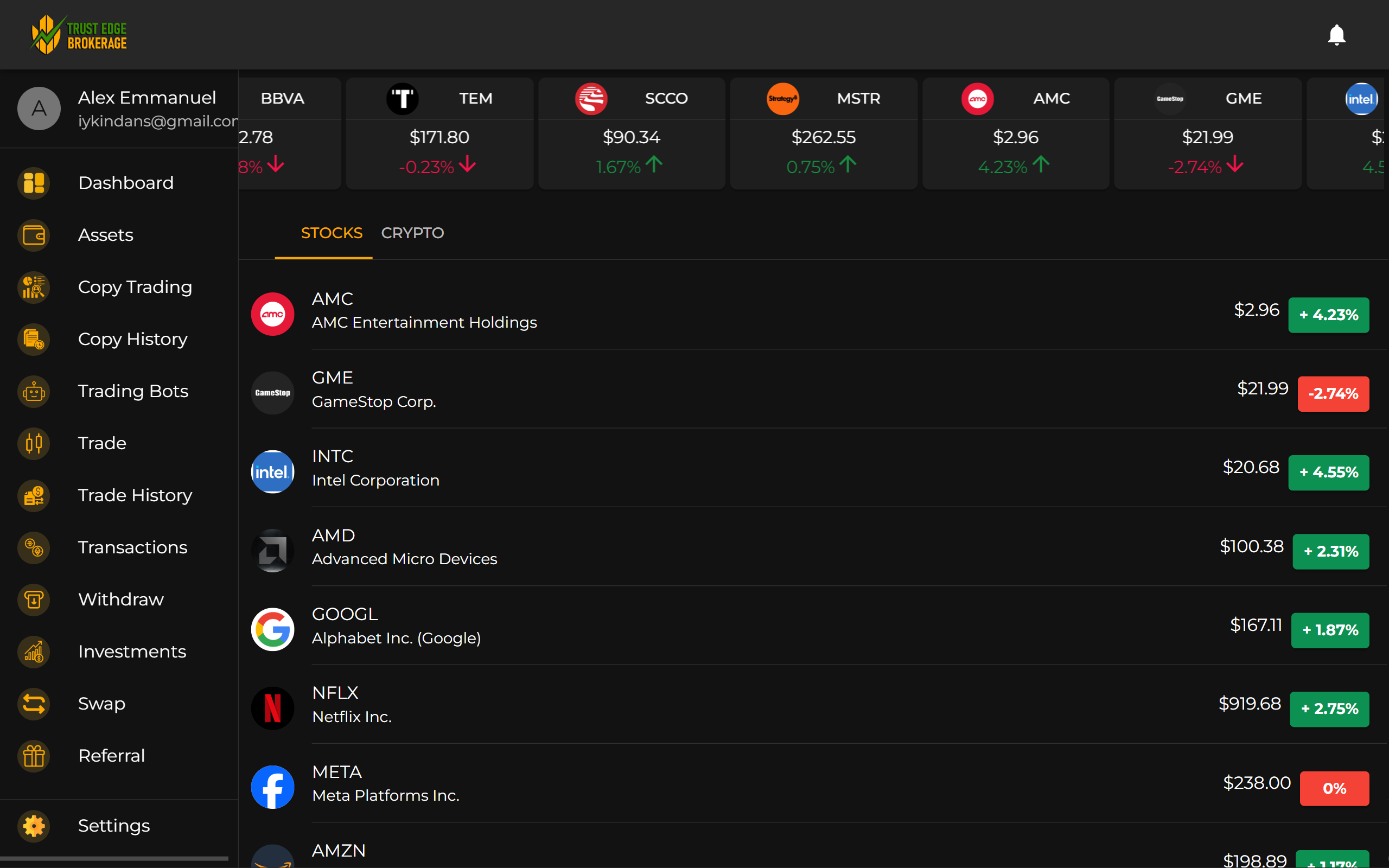The height and width of the screenshot is (868, 1389).
Task: Click the NFLX +2.75% change badge
Action: click(x=1329, y=709)
